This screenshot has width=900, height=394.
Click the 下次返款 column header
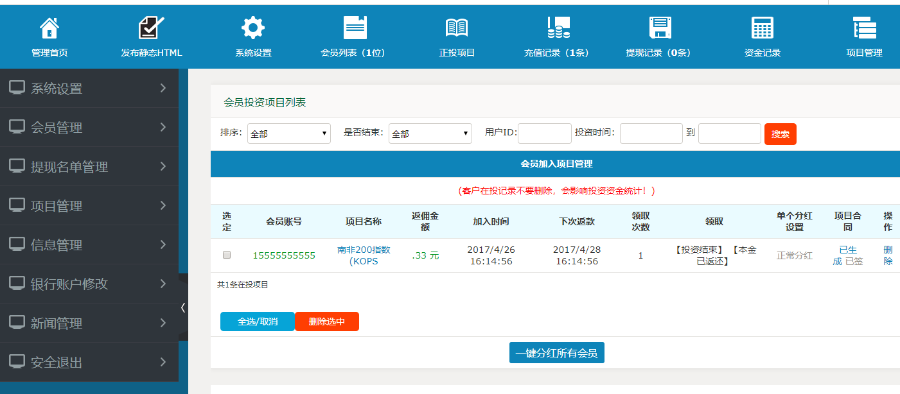tap(577, 222)
